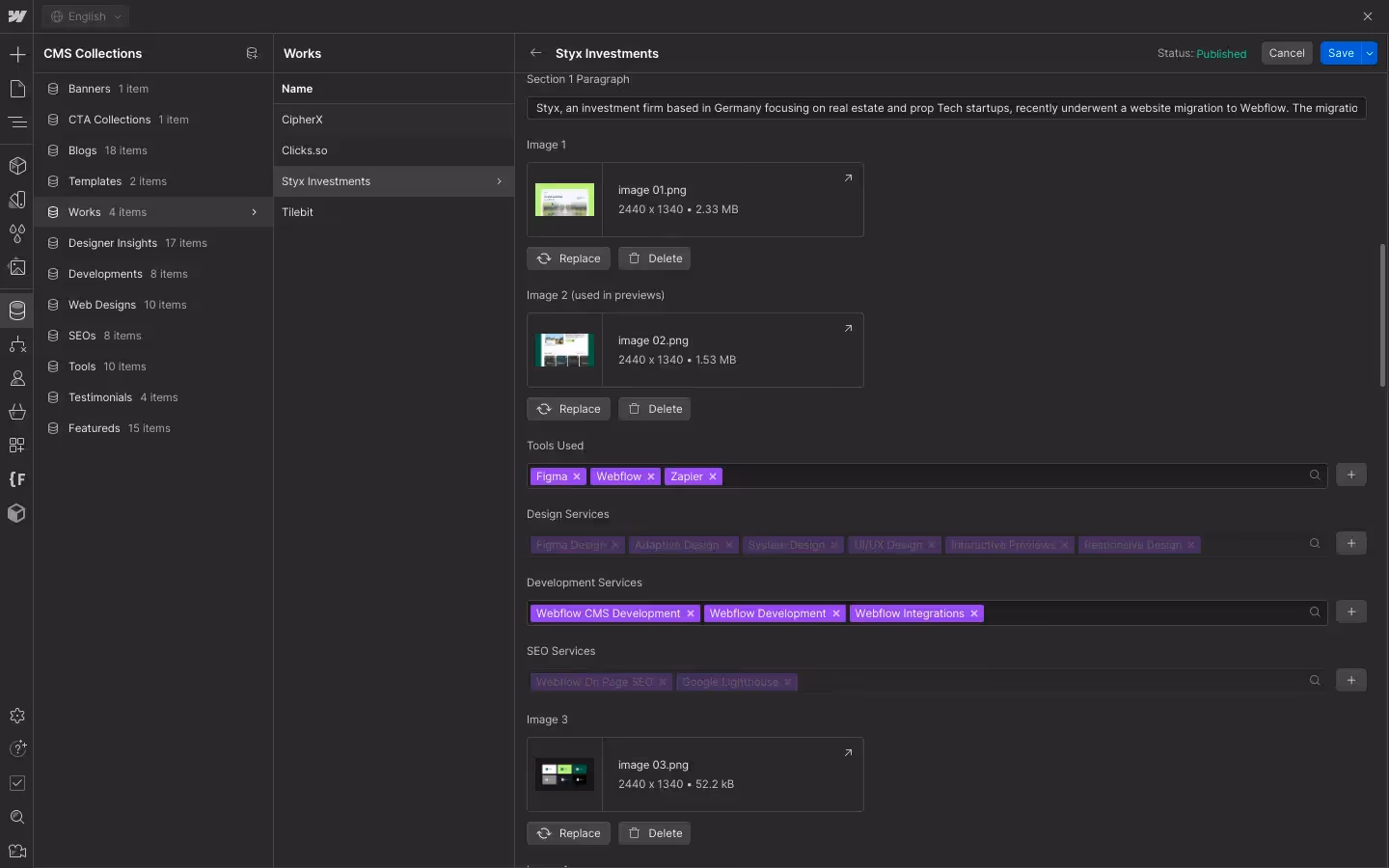Select the Blogs collection
Screen dimensions: 1389x868
[81, 150]
